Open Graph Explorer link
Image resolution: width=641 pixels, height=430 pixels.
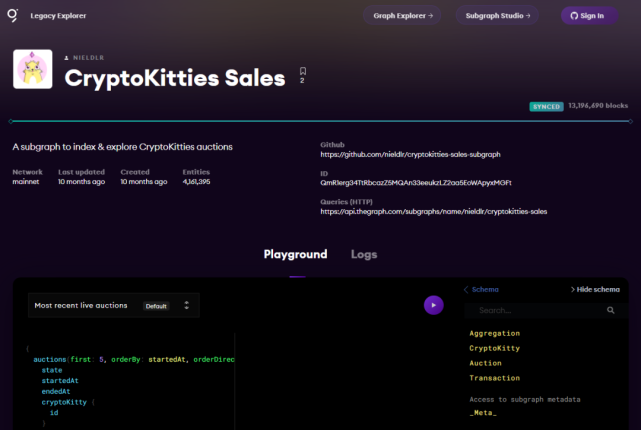click(x=403, y=16)
